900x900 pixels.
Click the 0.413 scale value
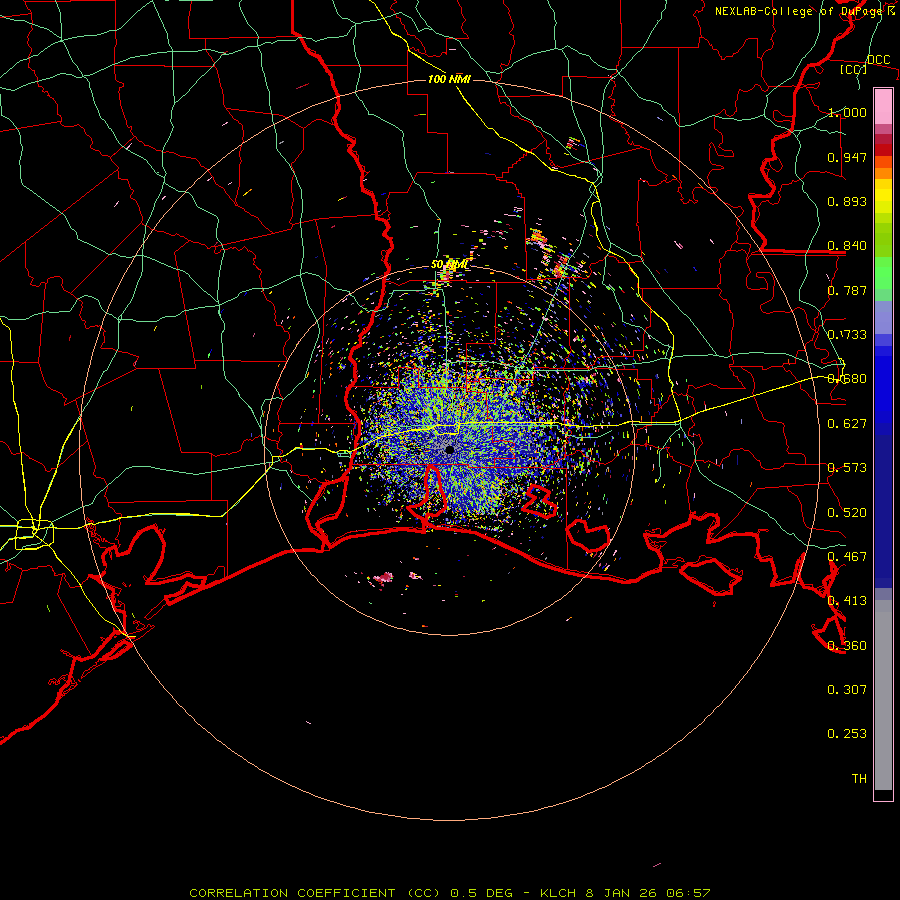(x=847, y=601)
